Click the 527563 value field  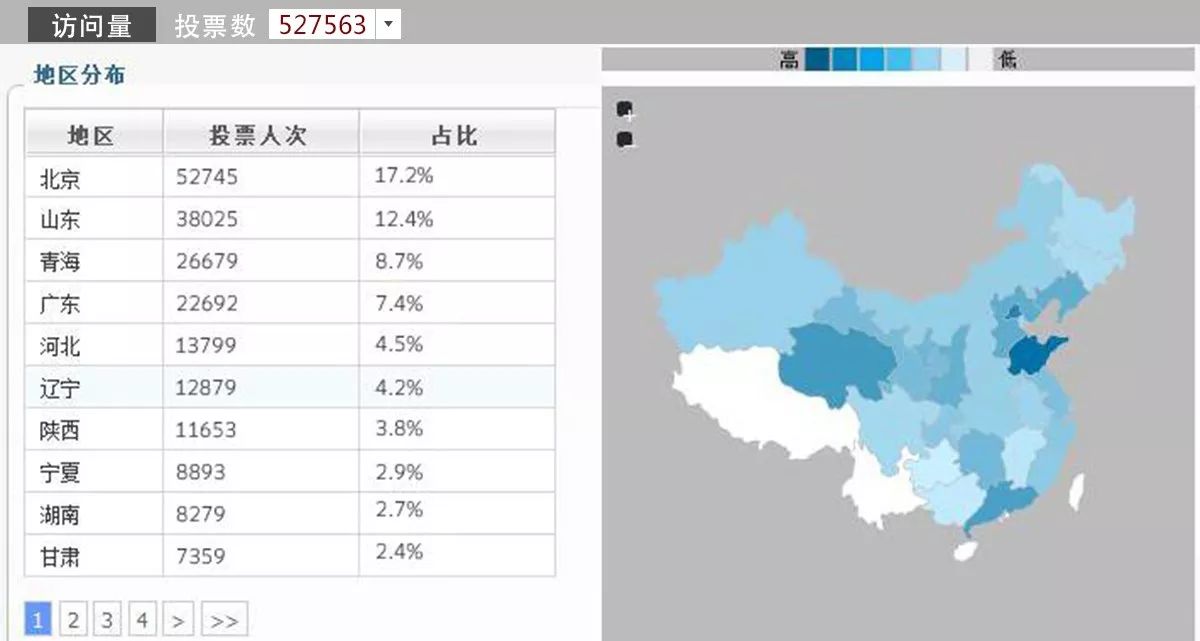coord(323,25)
